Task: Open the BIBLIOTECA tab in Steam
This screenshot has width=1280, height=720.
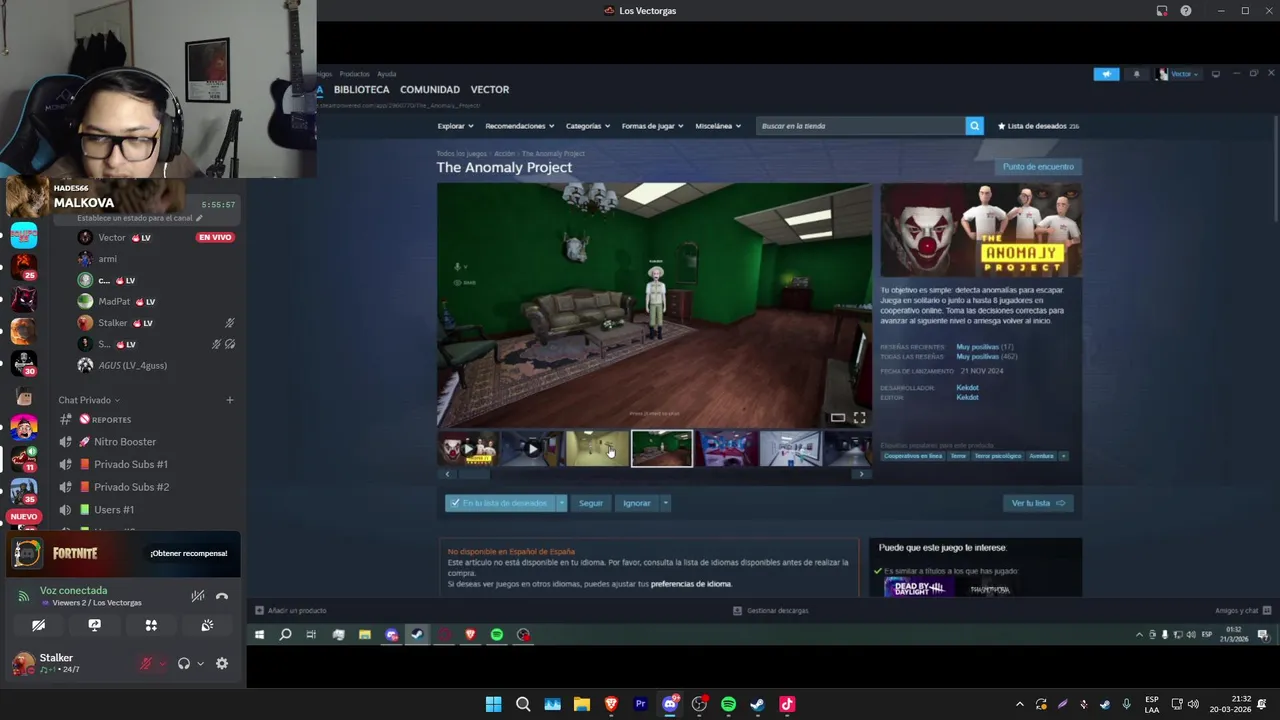Action: pyautogui.click(x=361, y=90)
